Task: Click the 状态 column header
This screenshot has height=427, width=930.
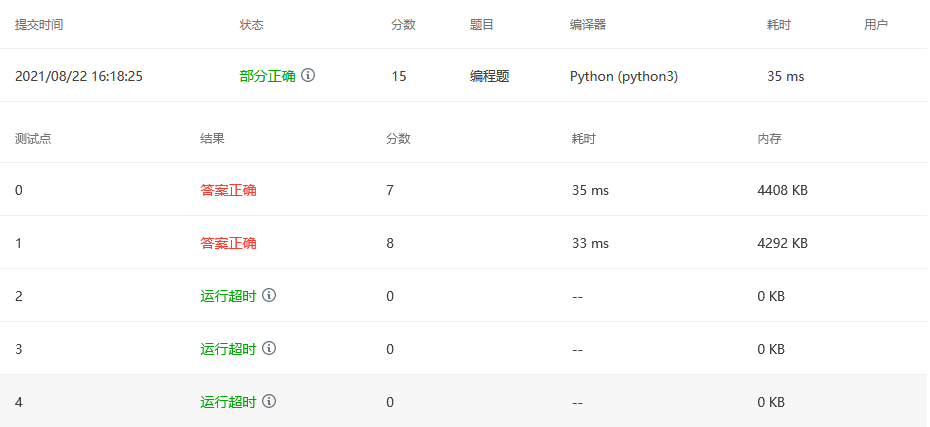Action: pyautogui.click(x=251, y=25)
